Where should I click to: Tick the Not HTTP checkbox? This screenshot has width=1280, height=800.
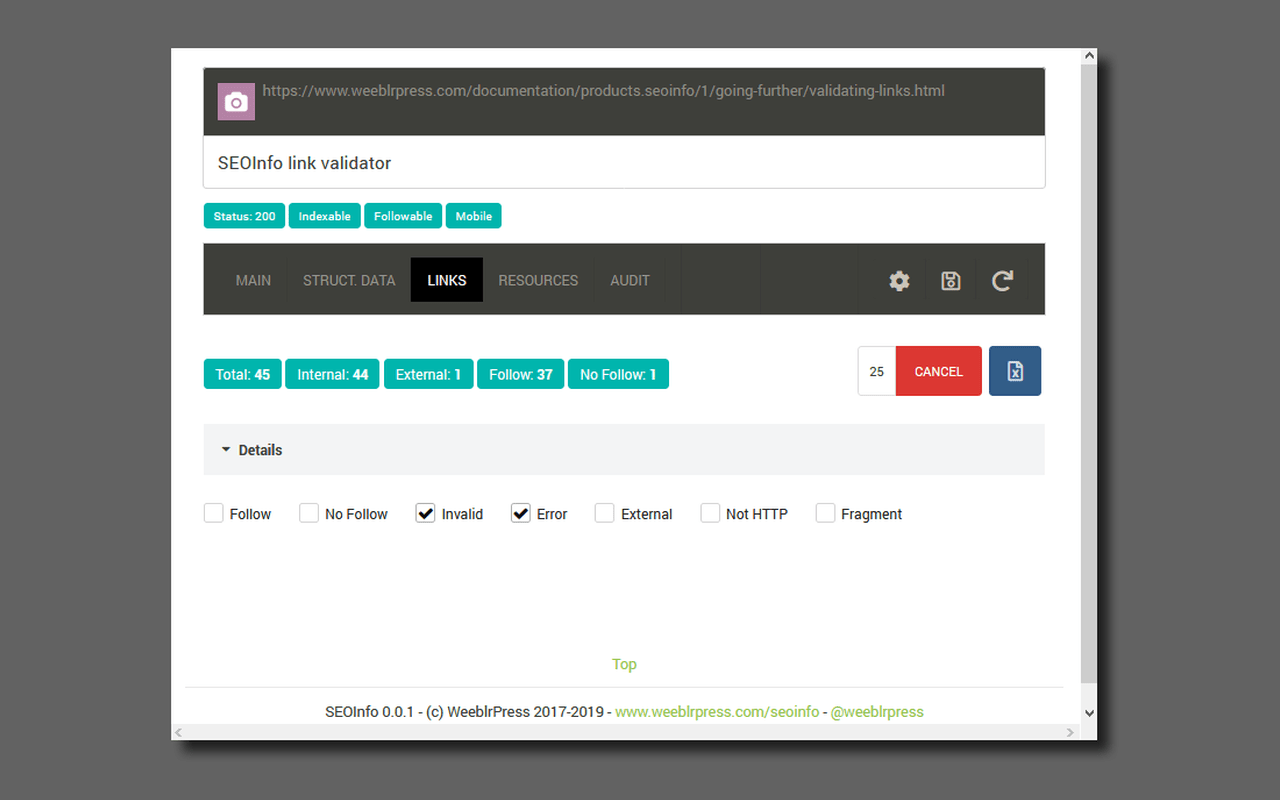710,513
